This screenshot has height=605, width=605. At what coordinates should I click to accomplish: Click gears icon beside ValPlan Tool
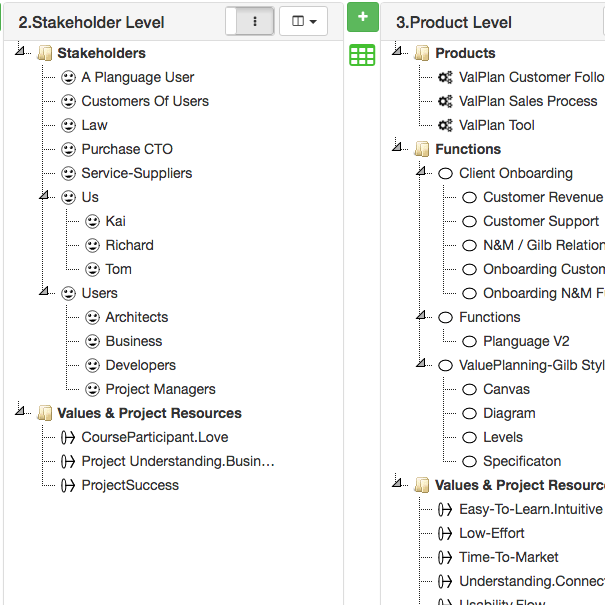(x=445, y=125)
